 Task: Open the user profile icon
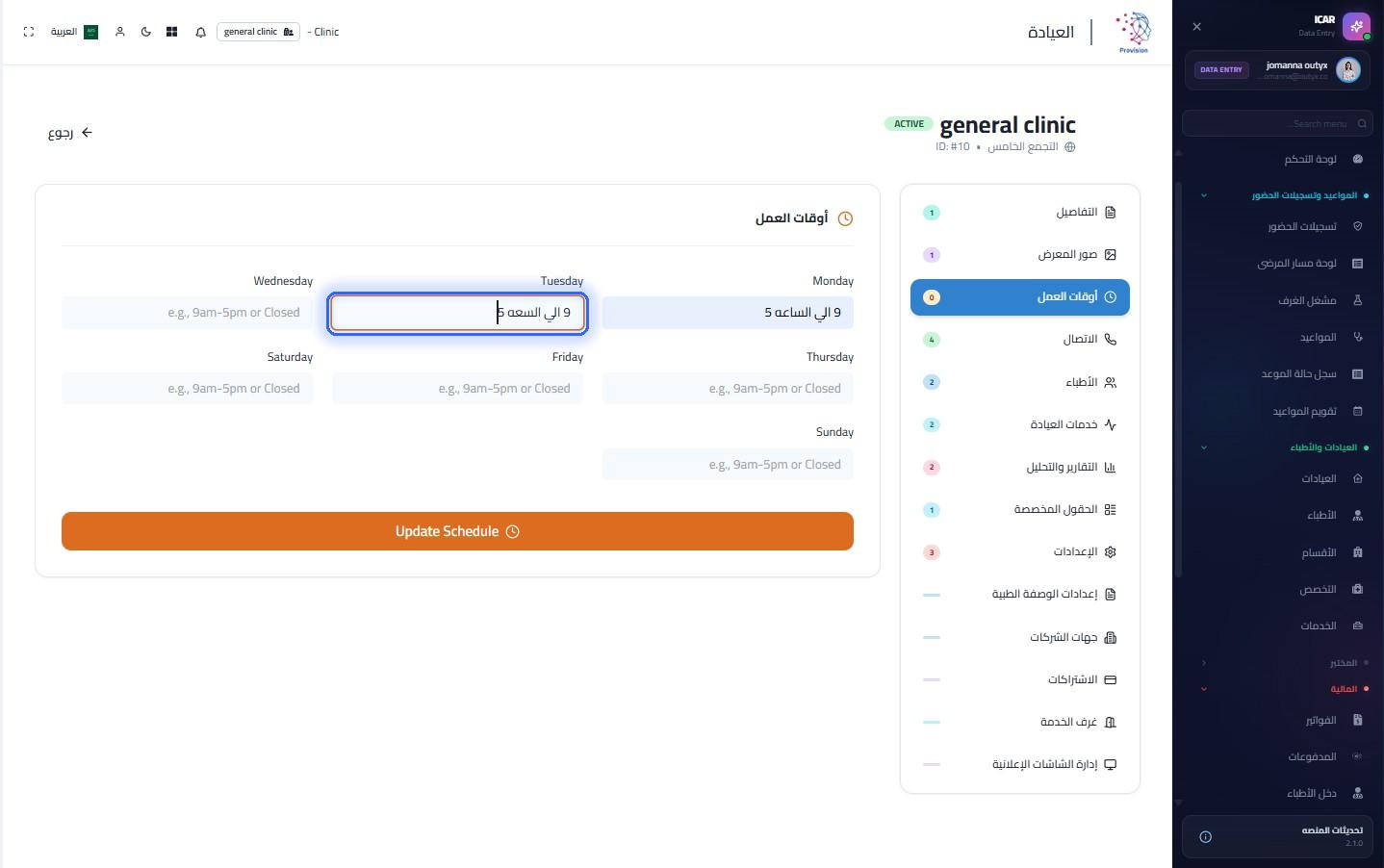[120, 32]
